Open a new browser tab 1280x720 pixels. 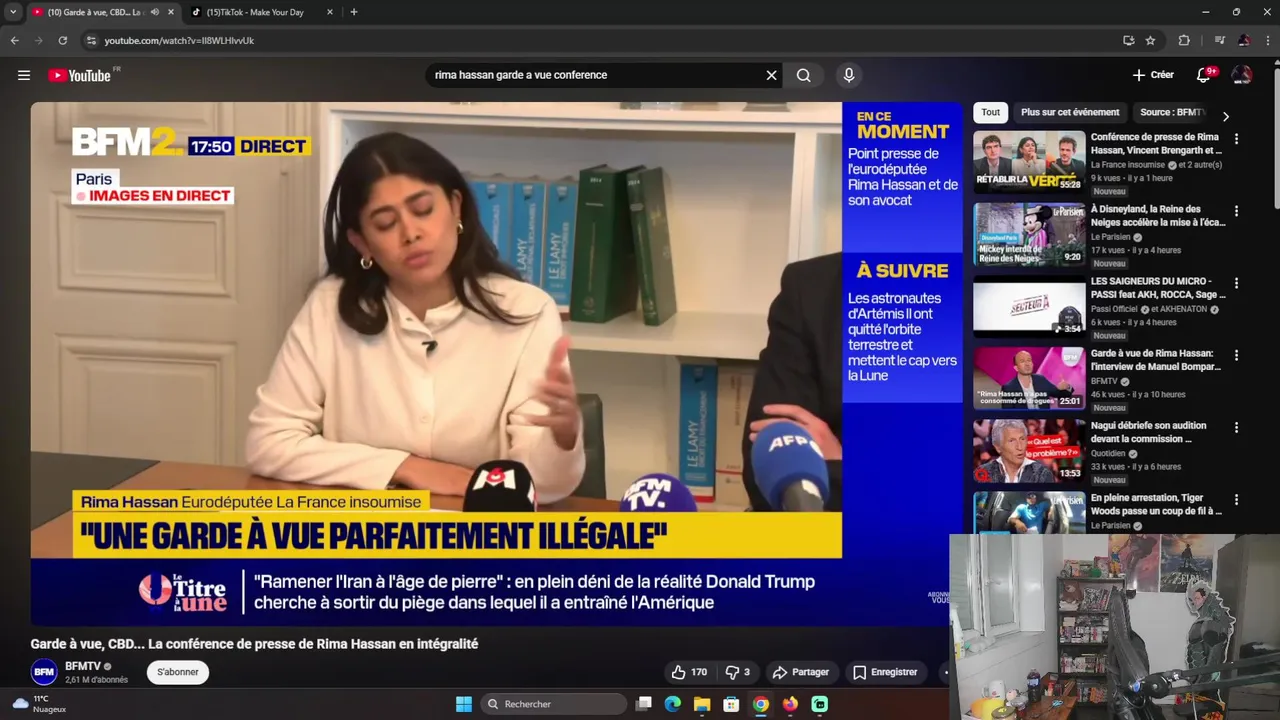point(353,12)
